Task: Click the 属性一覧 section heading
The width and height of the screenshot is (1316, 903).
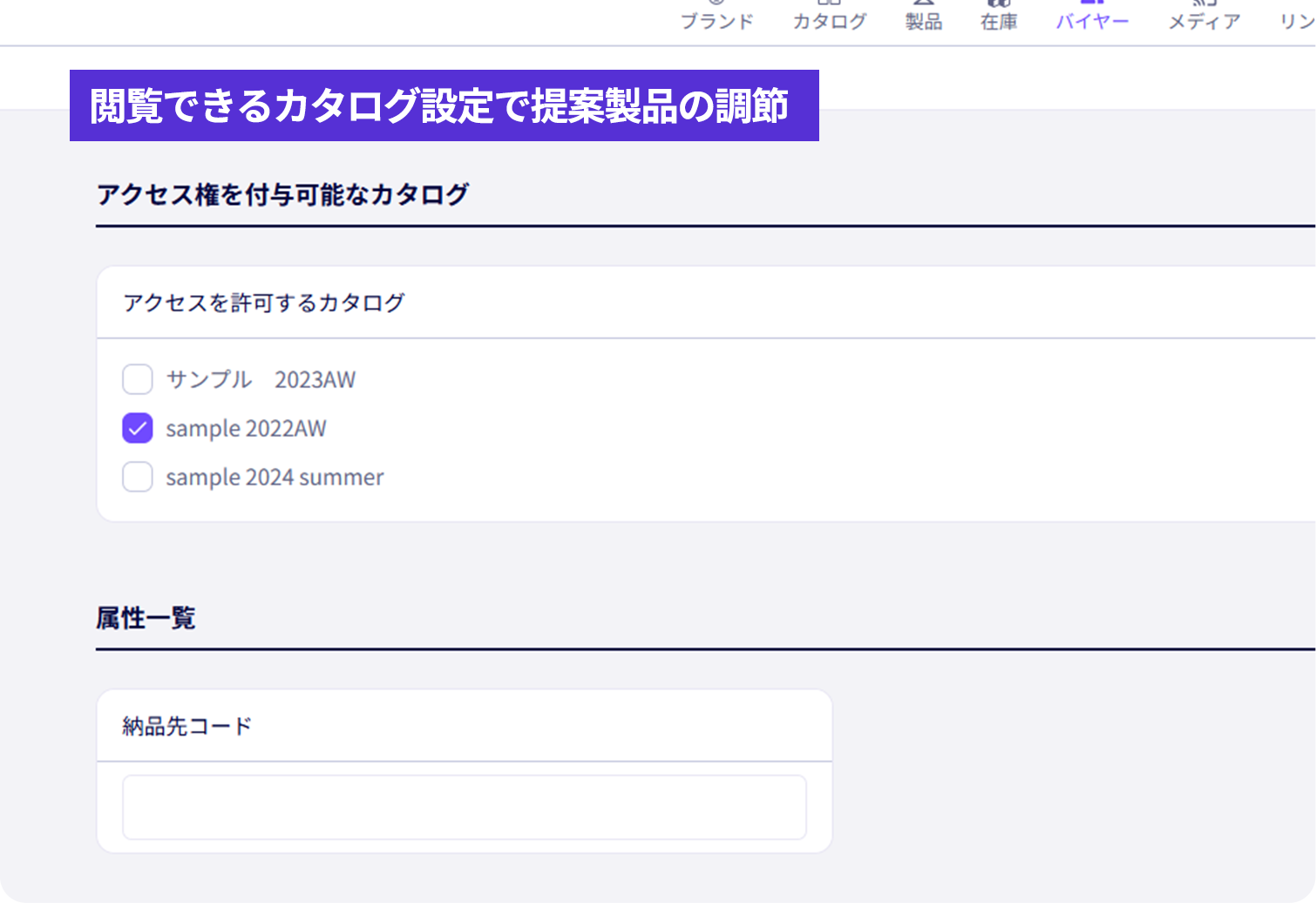Action: coord(146,618)
